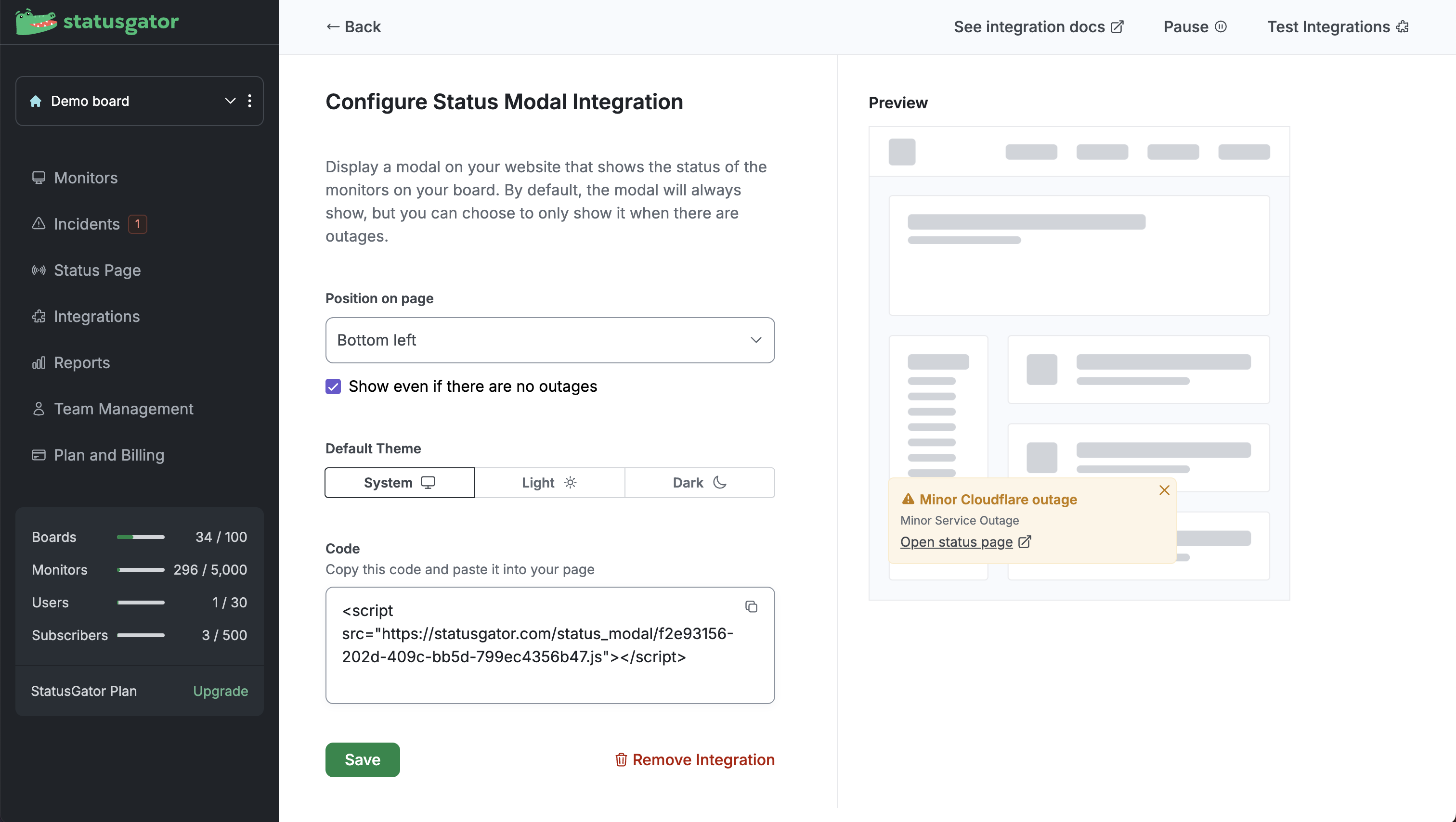
Task: Click the Remove Integration trash icon
Action: (x=621, y=760)
